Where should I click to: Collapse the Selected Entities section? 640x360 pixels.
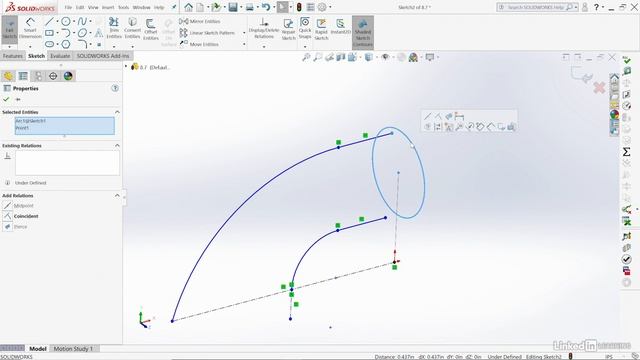point(117,112)
